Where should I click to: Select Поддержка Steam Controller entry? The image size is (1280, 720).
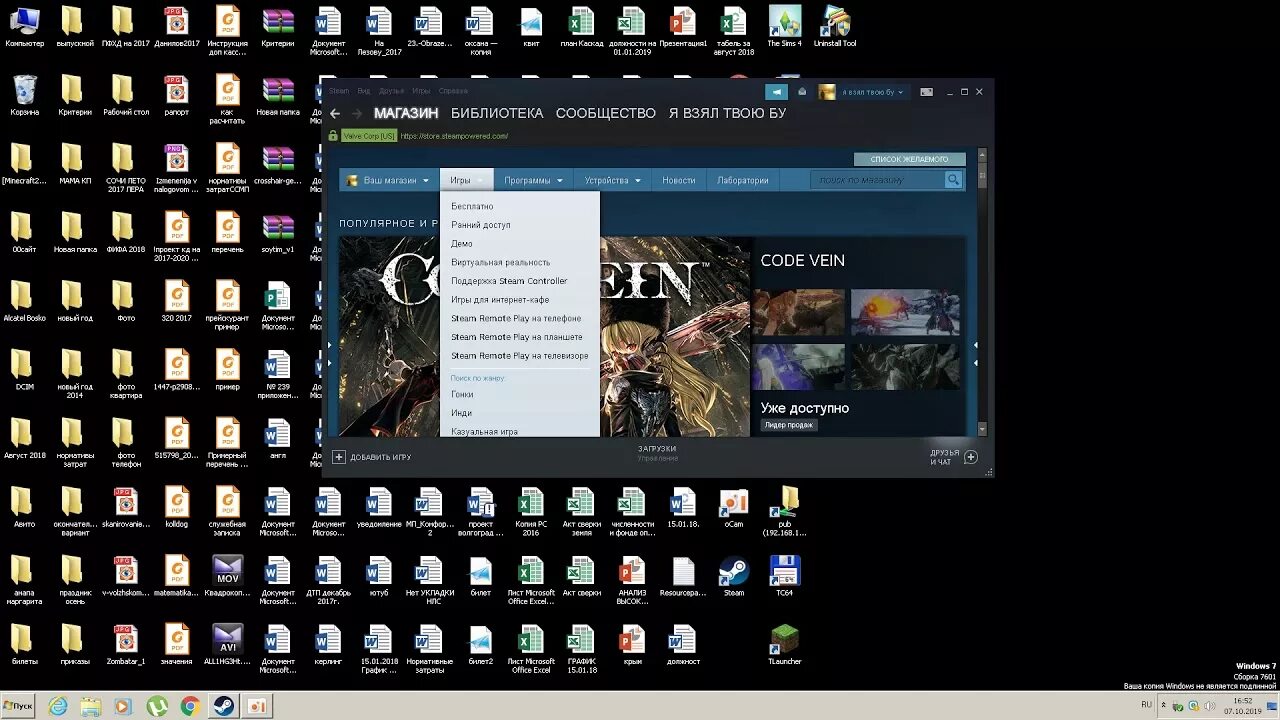(x=509, y=281)
